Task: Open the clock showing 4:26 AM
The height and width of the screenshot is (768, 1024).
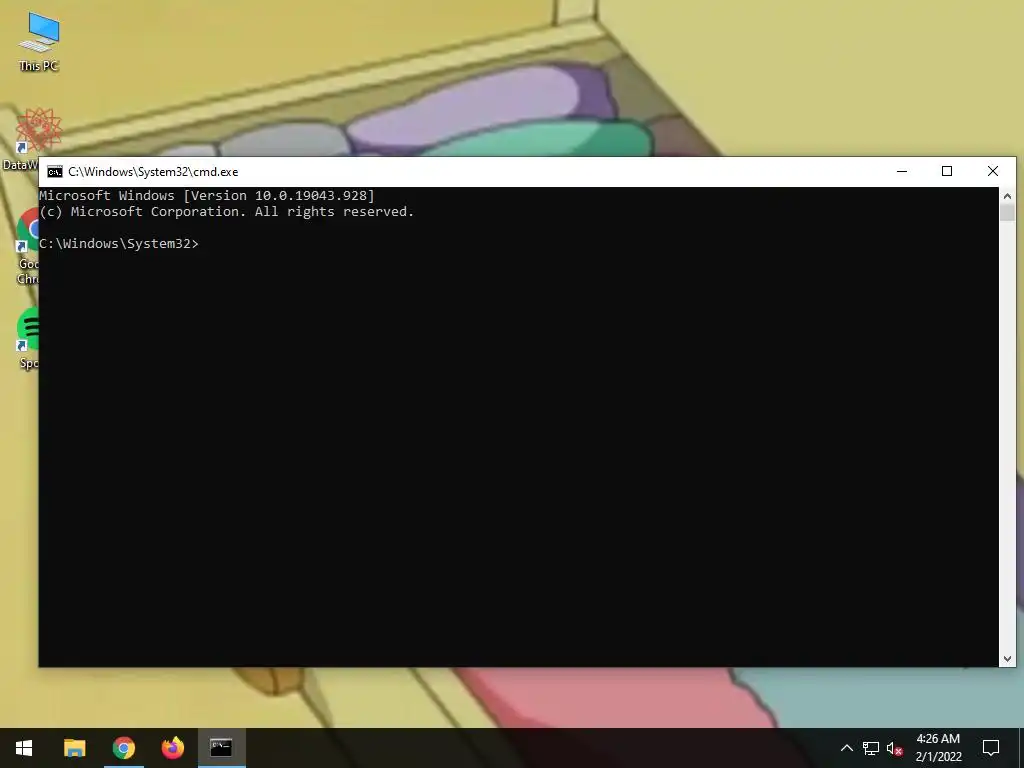Action: pyautogui.click(x=938, y=748)
